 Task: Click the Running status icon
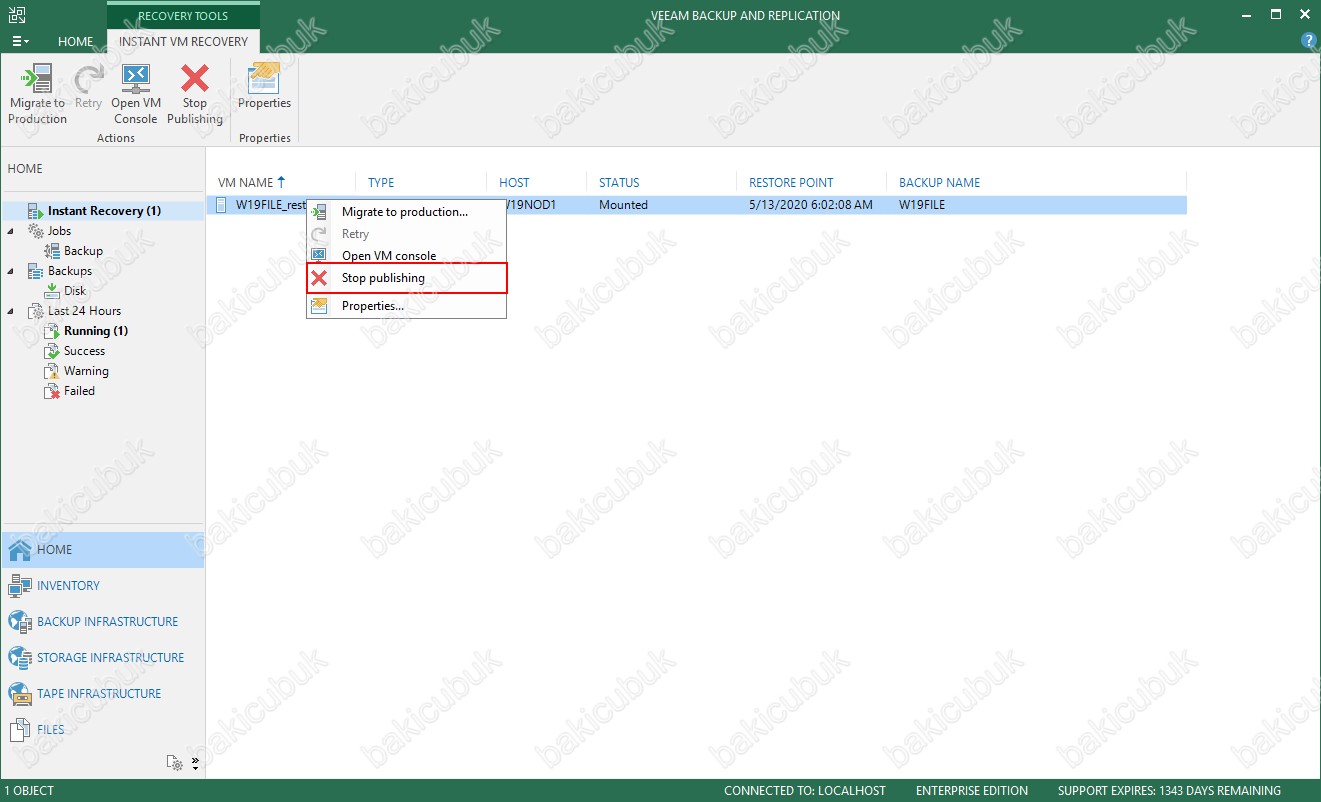pos(52,331)
